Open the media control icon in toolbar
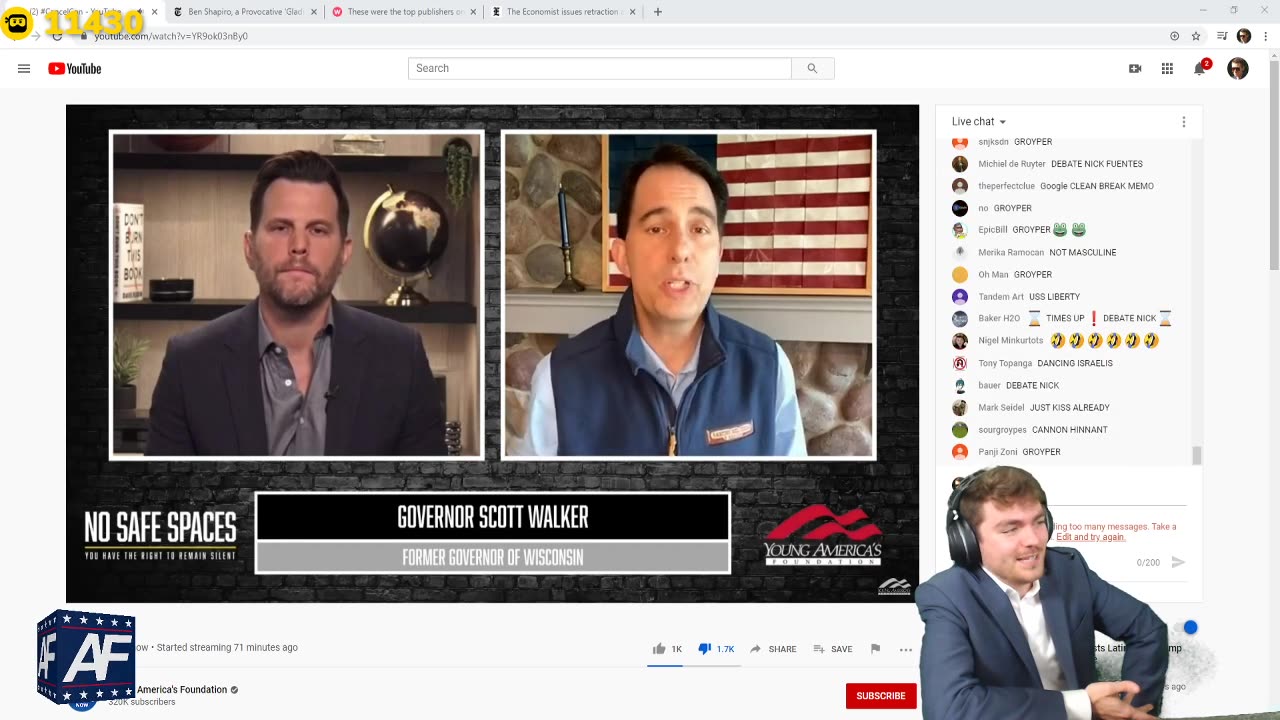This screenshot has height=720, width=1280. coord(1221,36)
